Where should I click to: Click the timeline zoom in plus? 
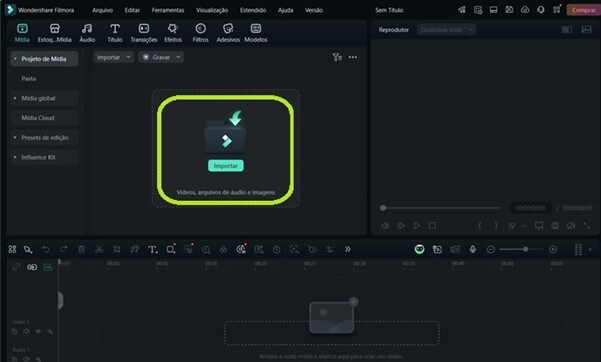point(553,249)
